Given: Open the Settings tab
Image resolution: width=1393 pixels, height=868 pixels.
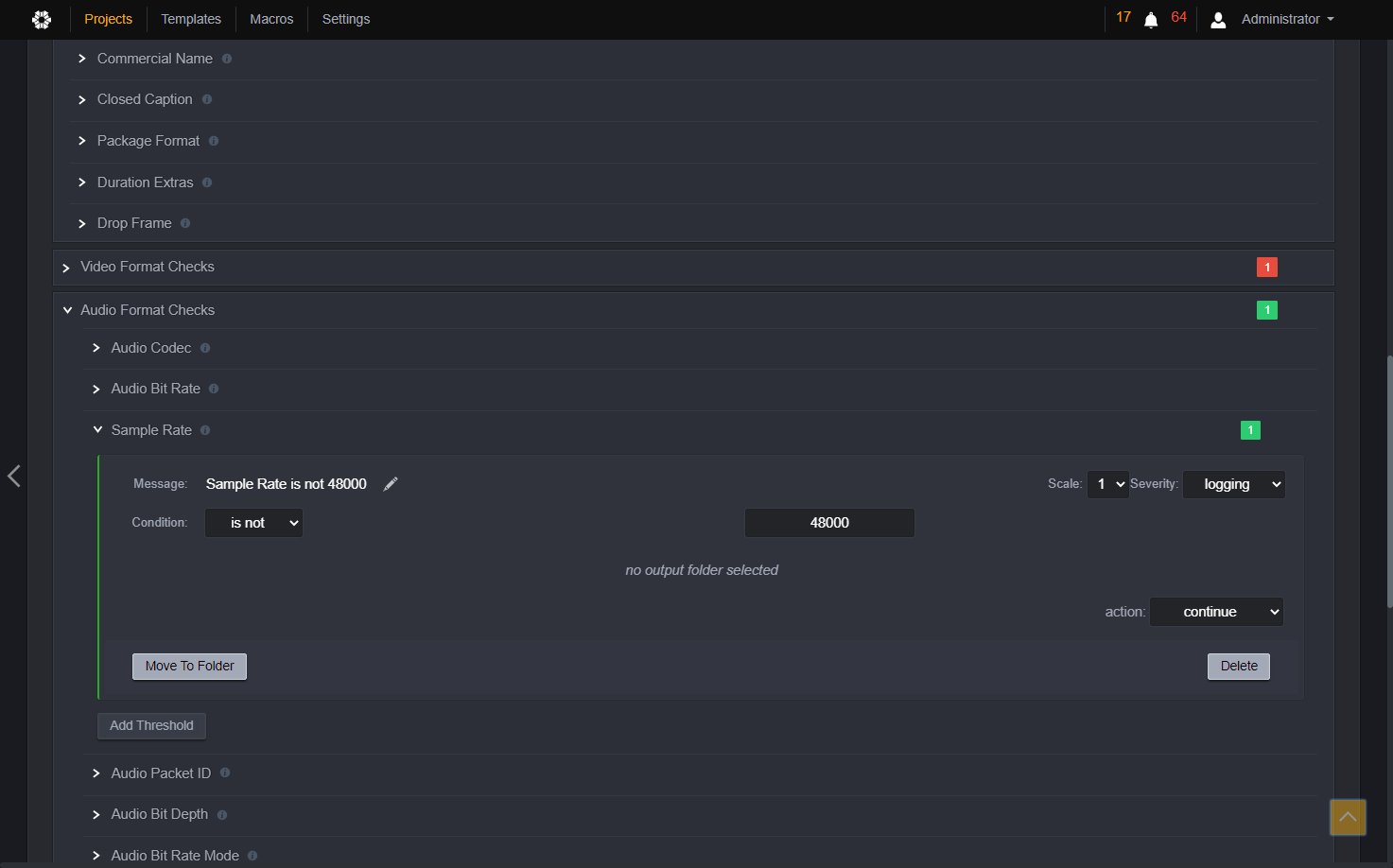Looking at the screenshot, I should coord(346,19).
